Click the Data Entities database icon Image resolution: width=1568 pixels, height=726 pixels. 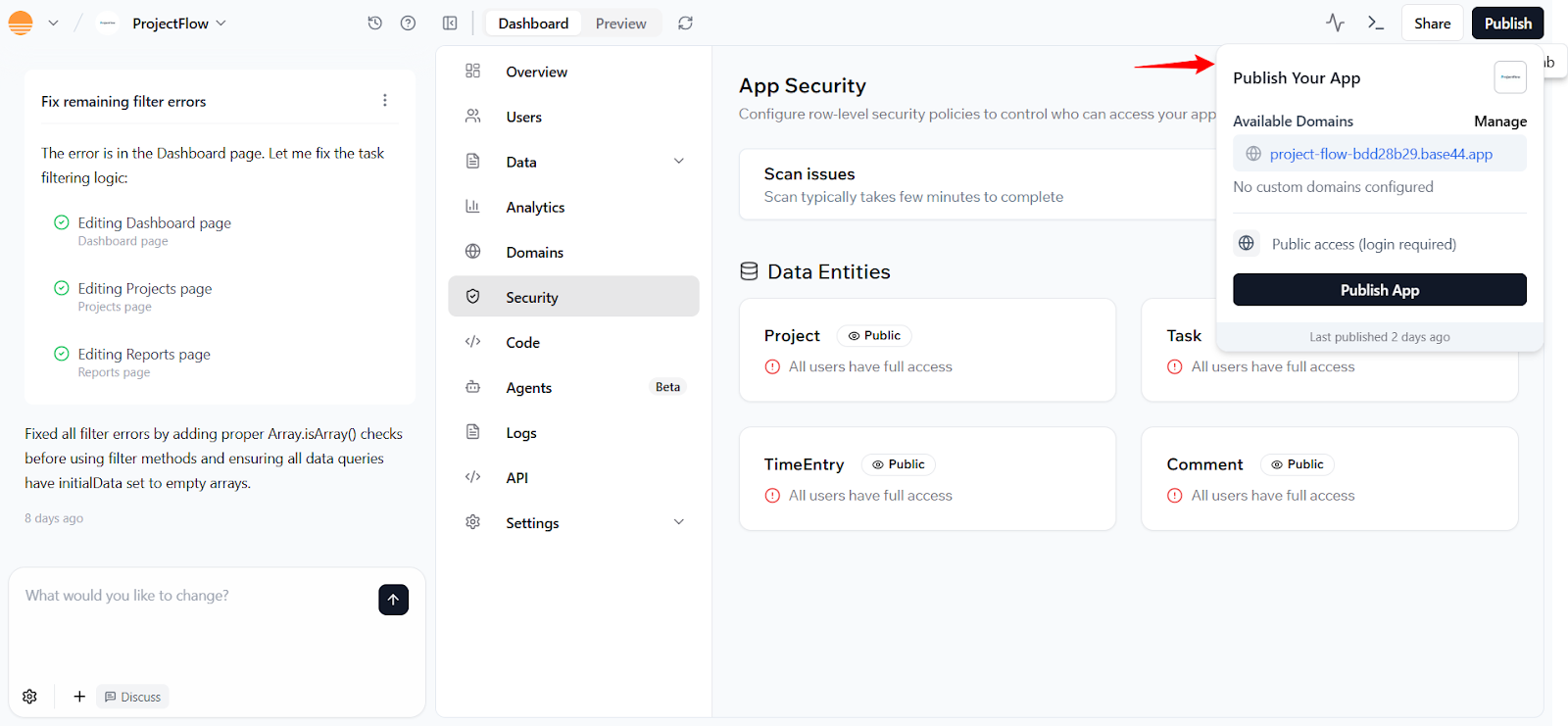[x=749, y=271]
